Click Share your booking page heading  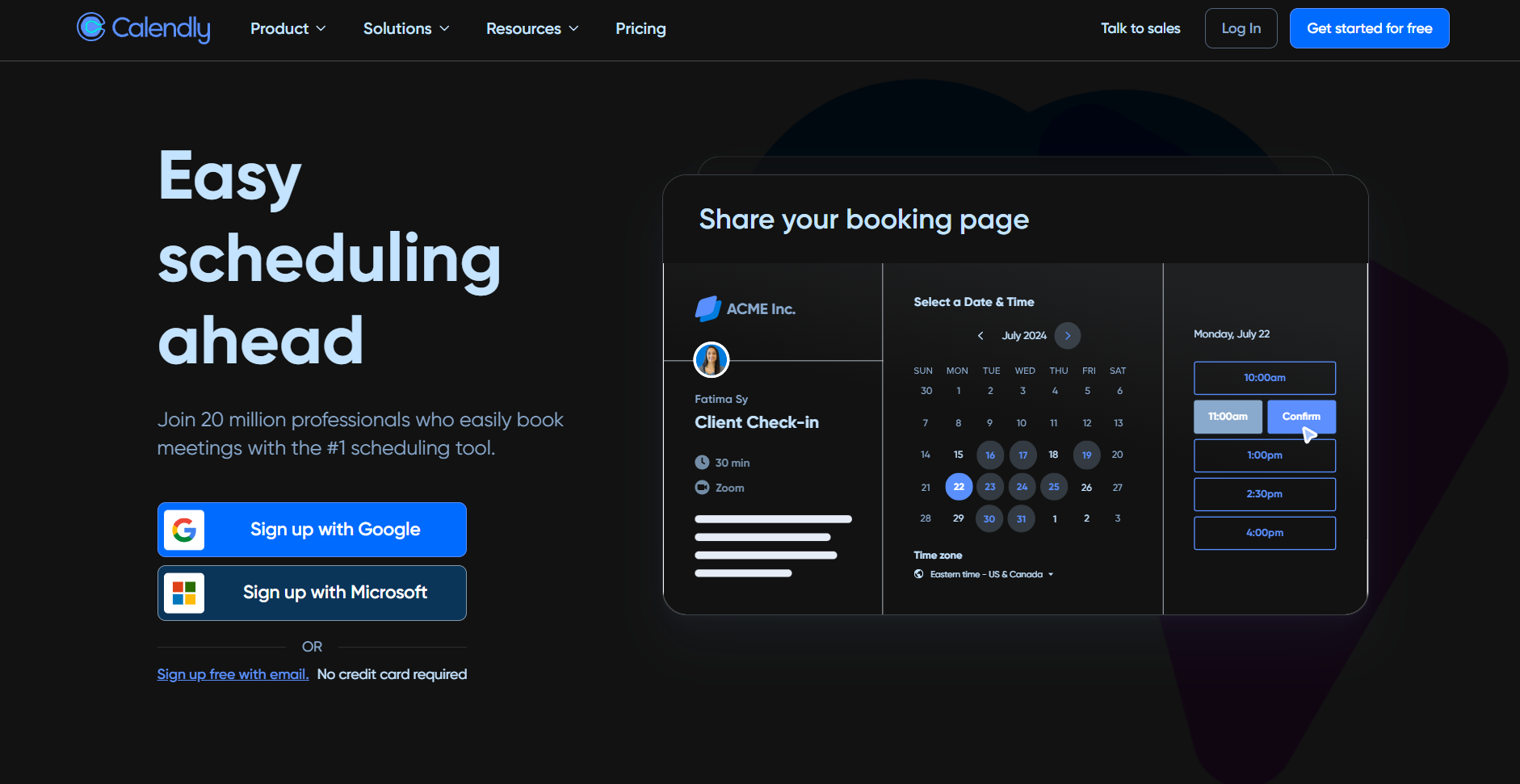(x=864, y=220)
